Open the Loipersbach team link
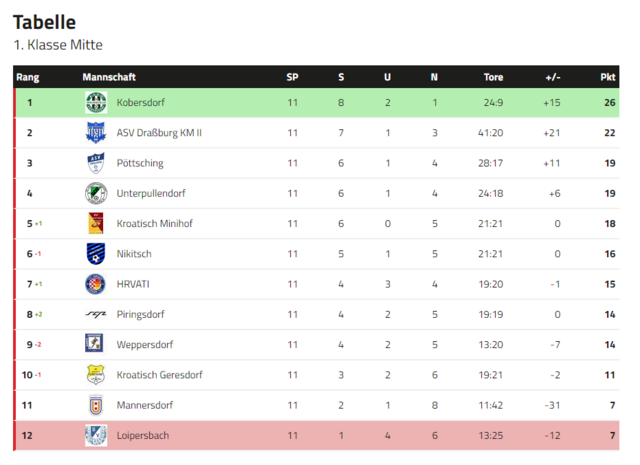Viewport: 640px width, 465px height. pyautogui.click(x=143, y=435)
